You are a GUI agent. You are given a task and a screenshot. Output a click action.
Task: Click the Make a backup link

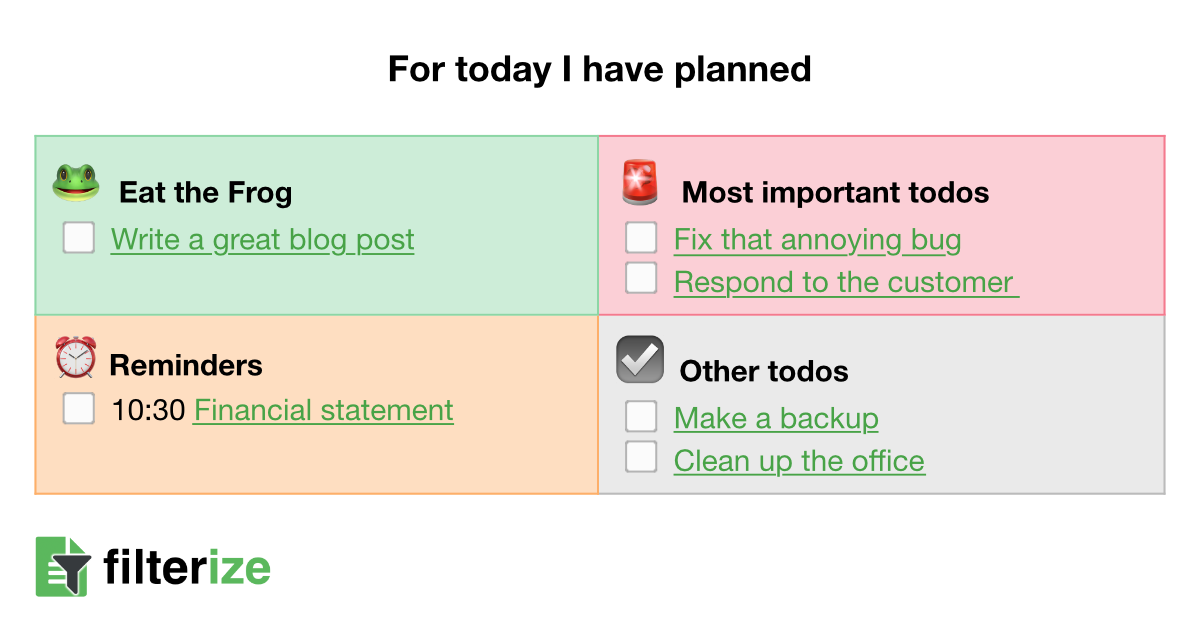click(x=776, y=418)
